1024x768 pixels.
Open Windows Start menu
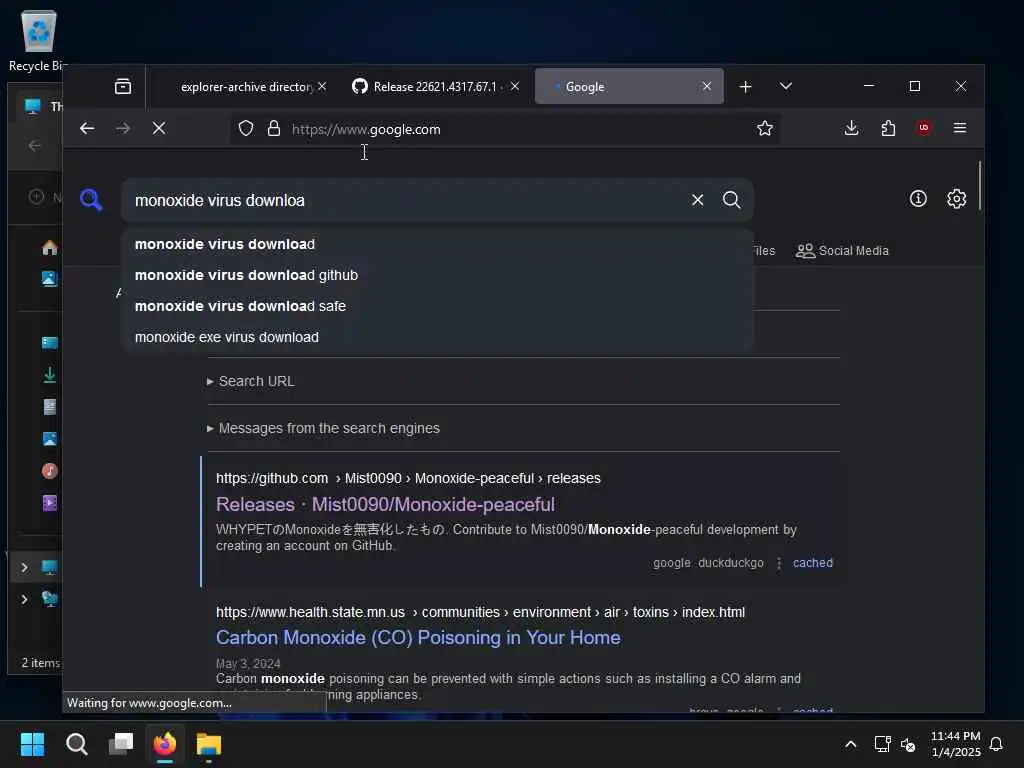coord(33,744)
